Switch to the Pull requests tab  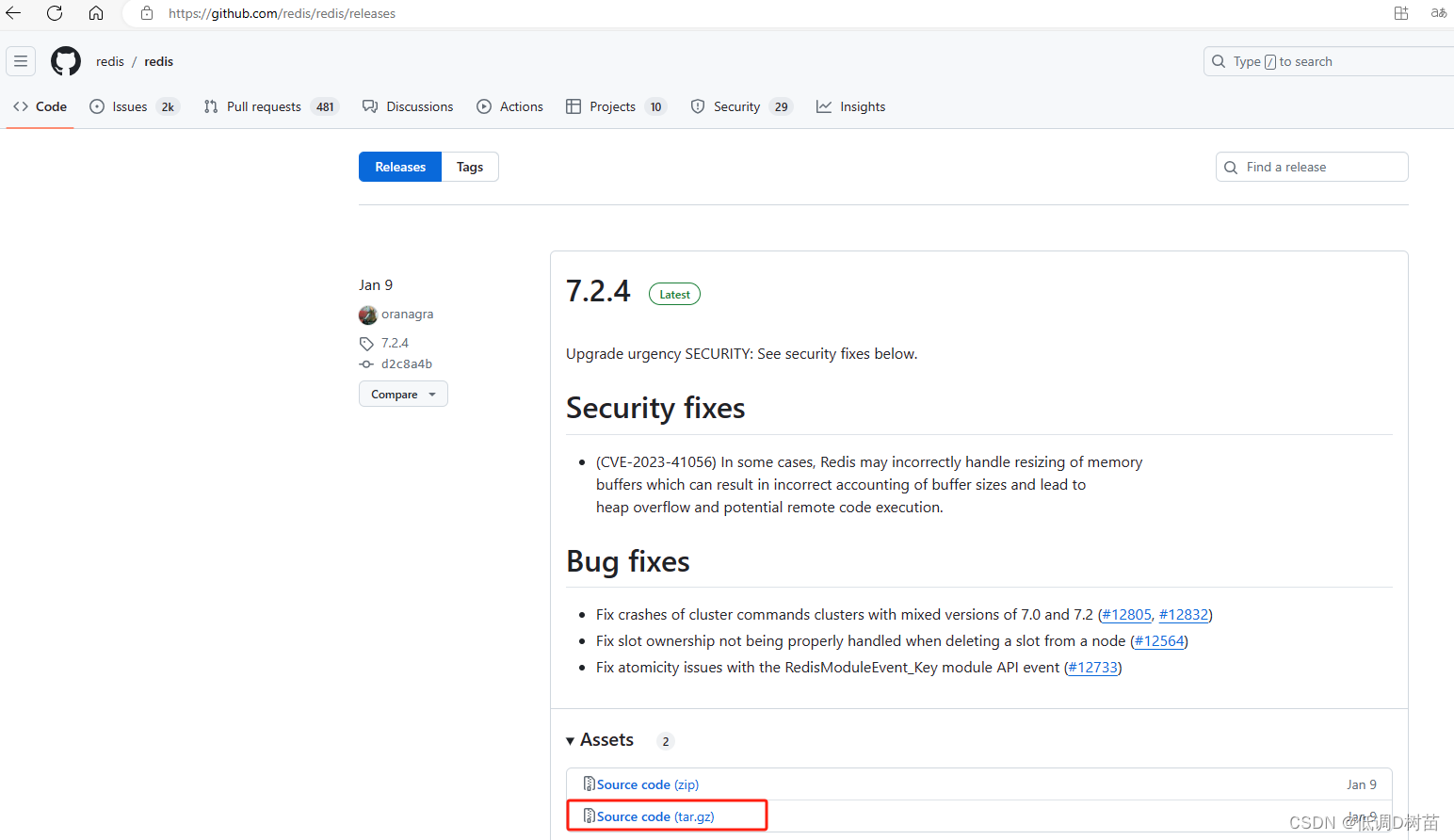pyautogui.click(x=270, y=106)
